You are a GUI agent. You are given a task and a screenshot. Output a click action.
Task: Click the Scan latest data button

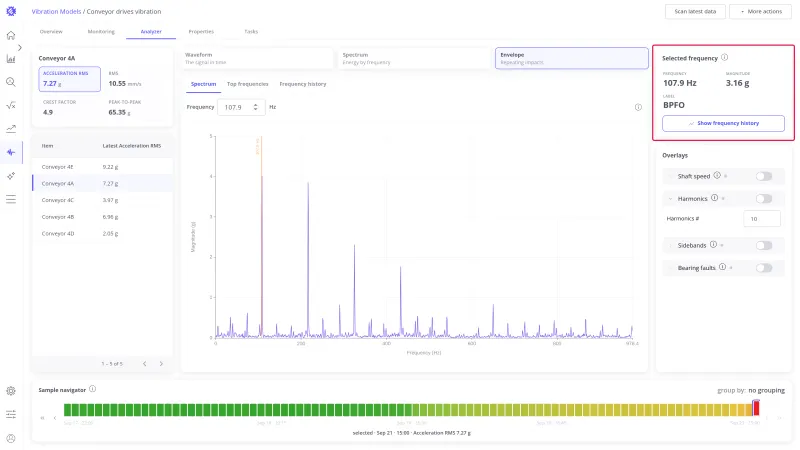tap(695, 11)
